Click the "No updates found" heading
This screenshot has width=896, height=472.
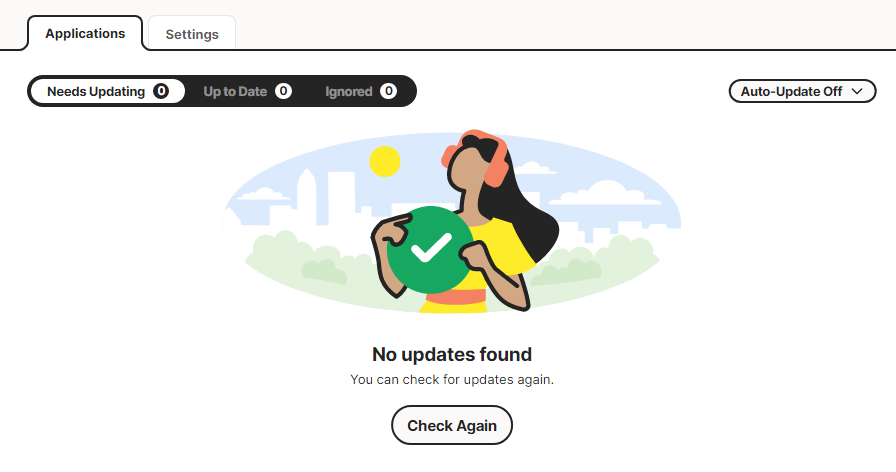coord(452,354)
